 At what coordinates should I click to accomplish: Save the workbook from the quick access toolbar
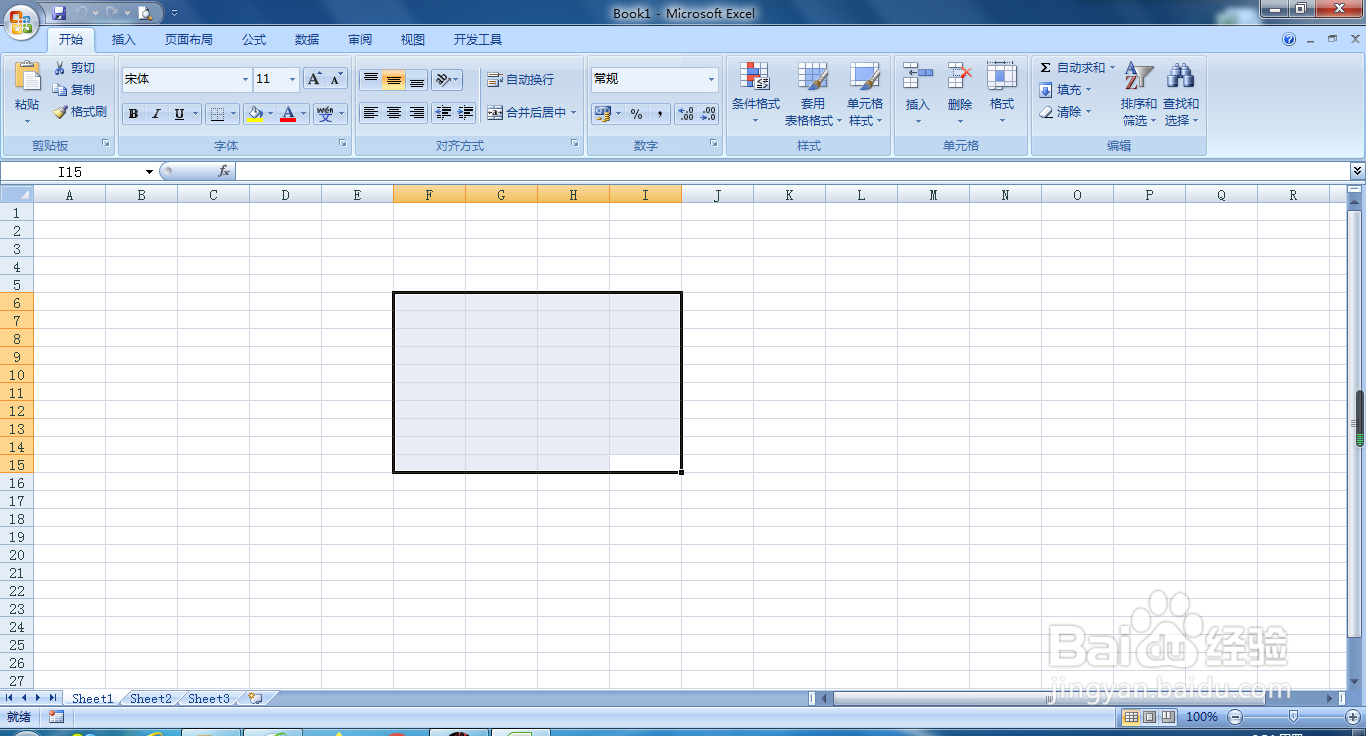point(59,13)
